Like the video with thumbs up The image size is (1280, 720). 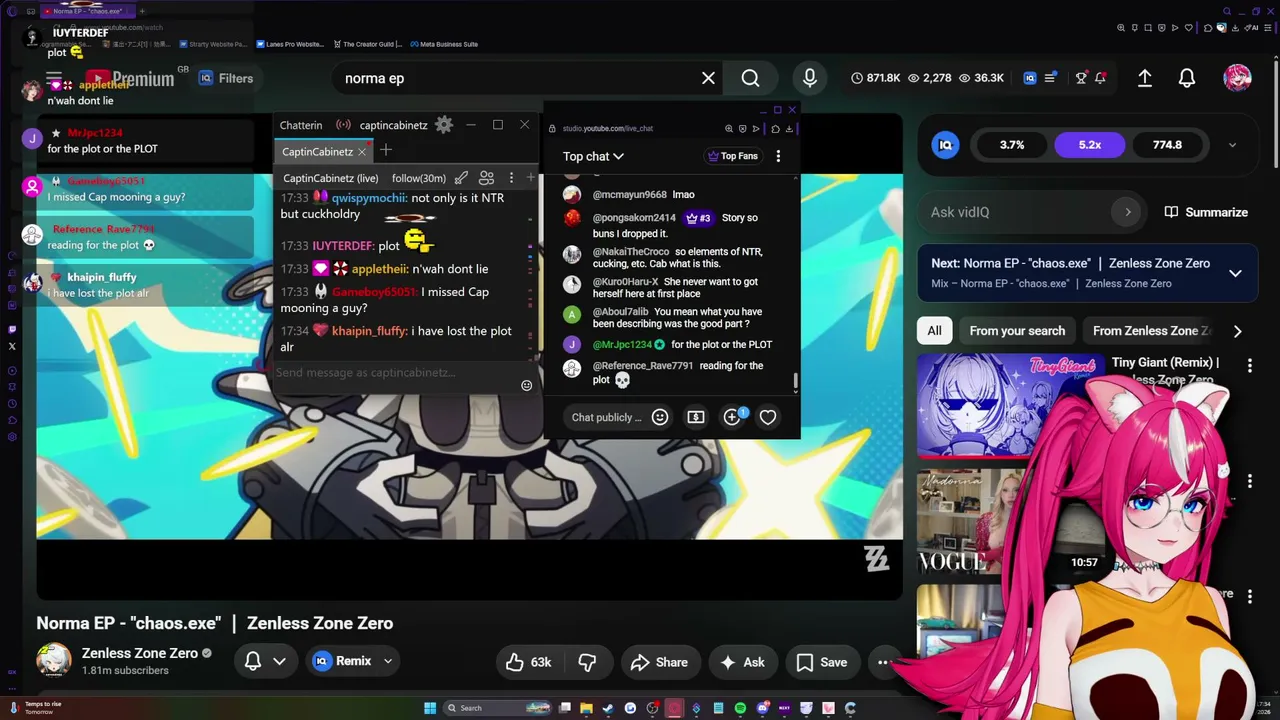[x=530, y=662]
